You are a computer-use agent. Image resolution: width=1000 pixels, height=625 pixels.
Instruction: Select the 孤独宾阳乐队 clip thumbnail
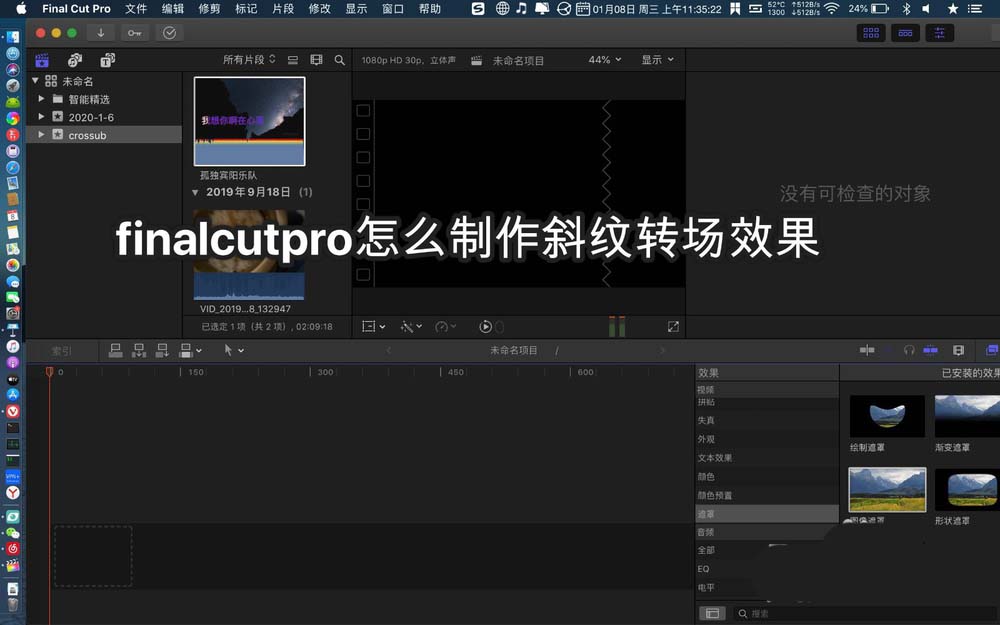(x=249, y=121)
